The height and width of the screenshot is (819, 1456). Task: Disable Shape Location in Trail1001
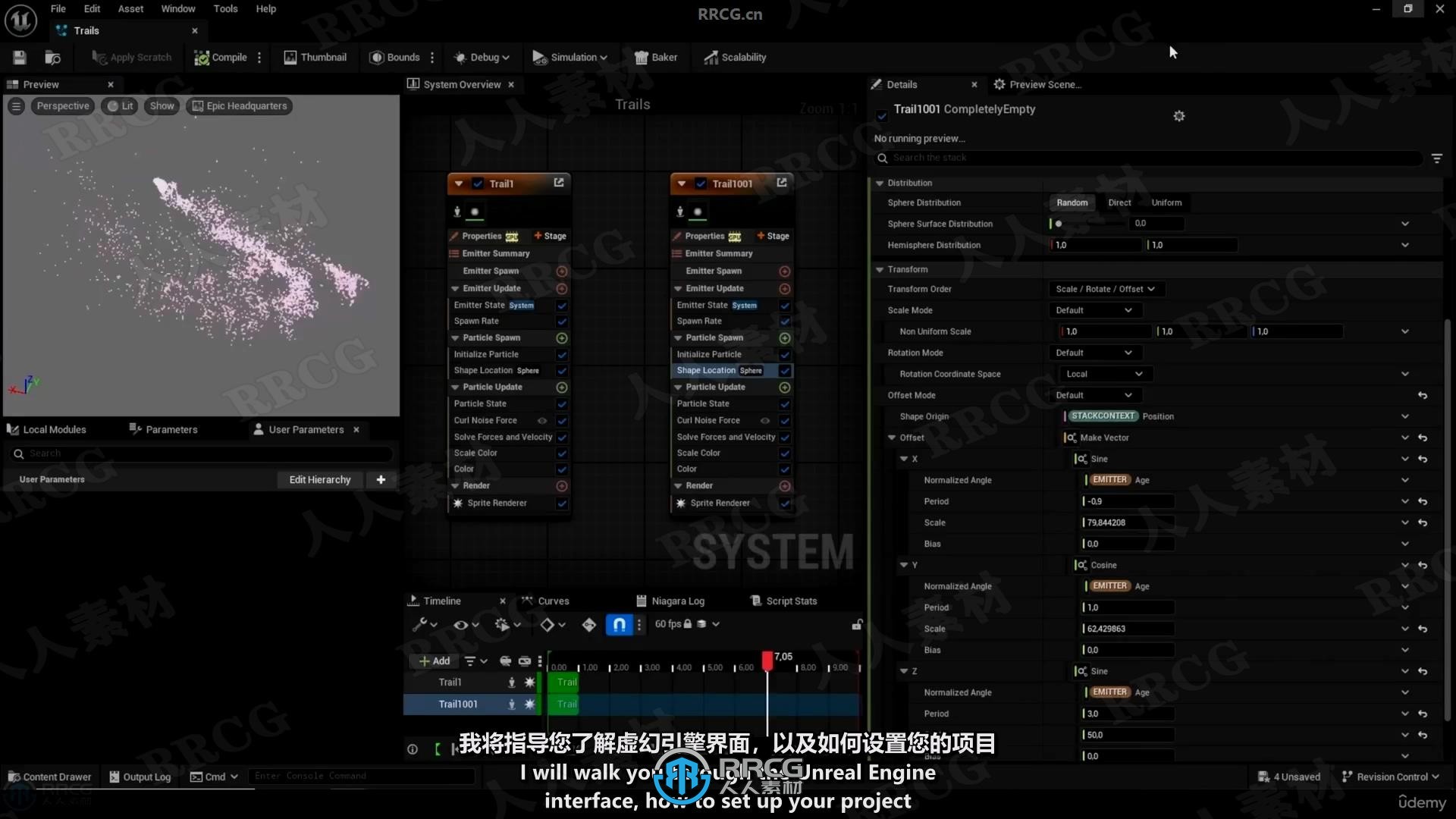coord(785,371)
